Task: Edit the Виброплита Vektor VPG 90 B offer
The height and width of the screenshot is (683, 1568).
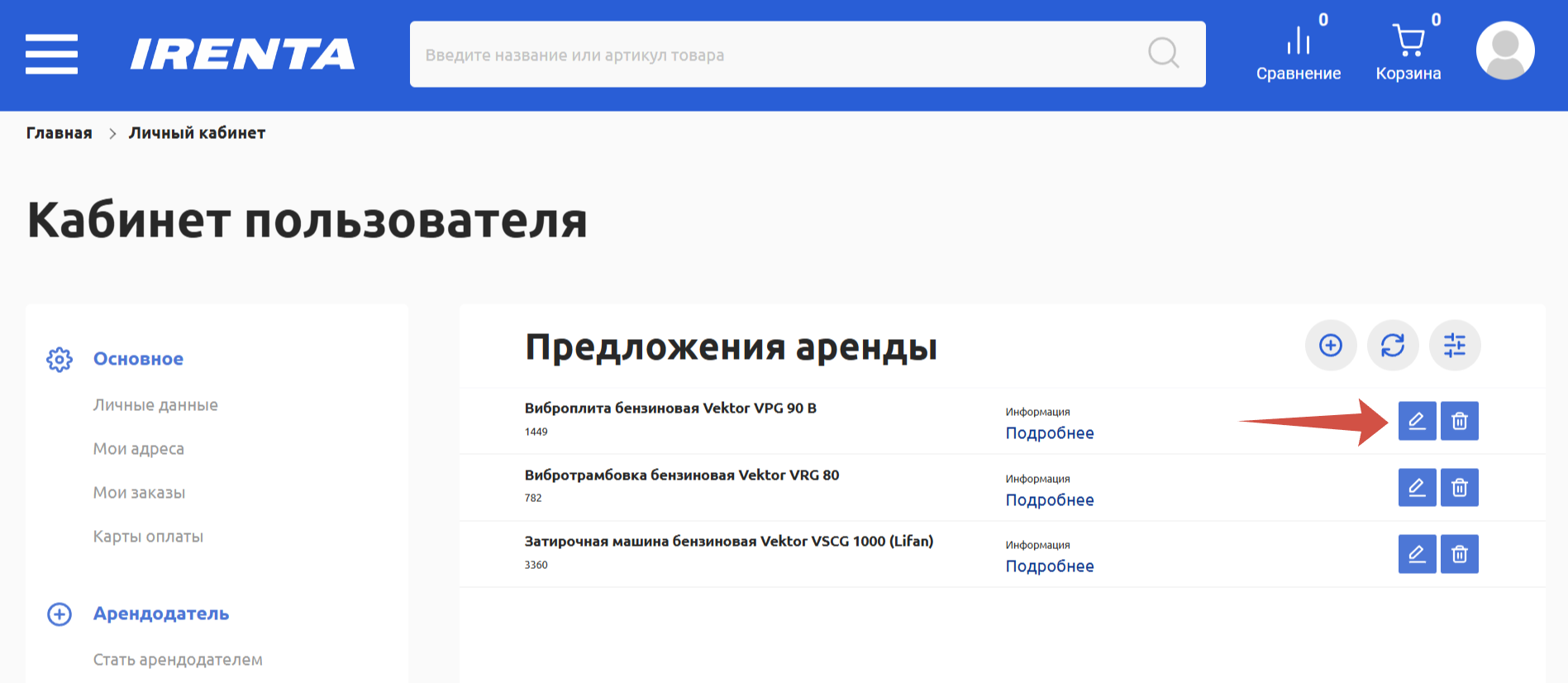Action: 1417,421
